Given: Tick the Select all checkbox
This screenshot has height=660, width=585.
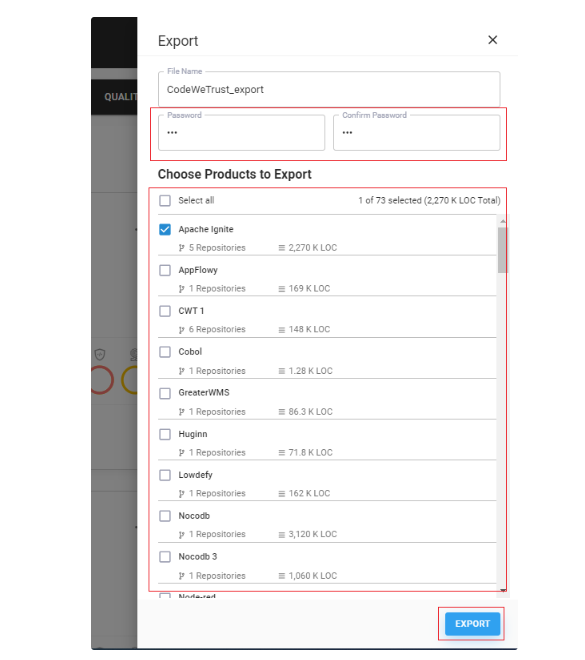Looking at the screenshot, I should pos(165,200).
